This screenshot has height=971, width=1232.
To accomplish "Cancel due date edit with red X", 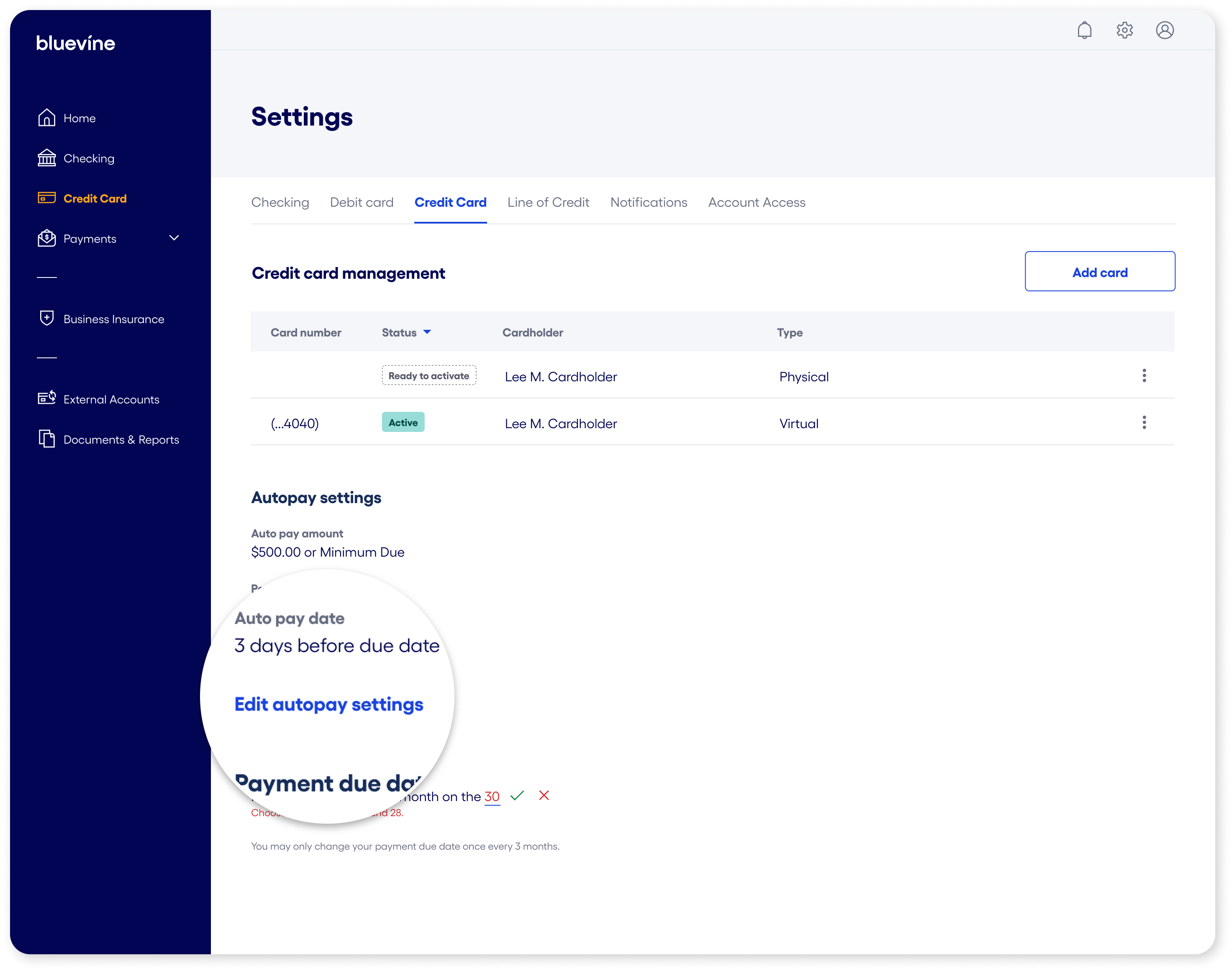I will coord(544,795).
